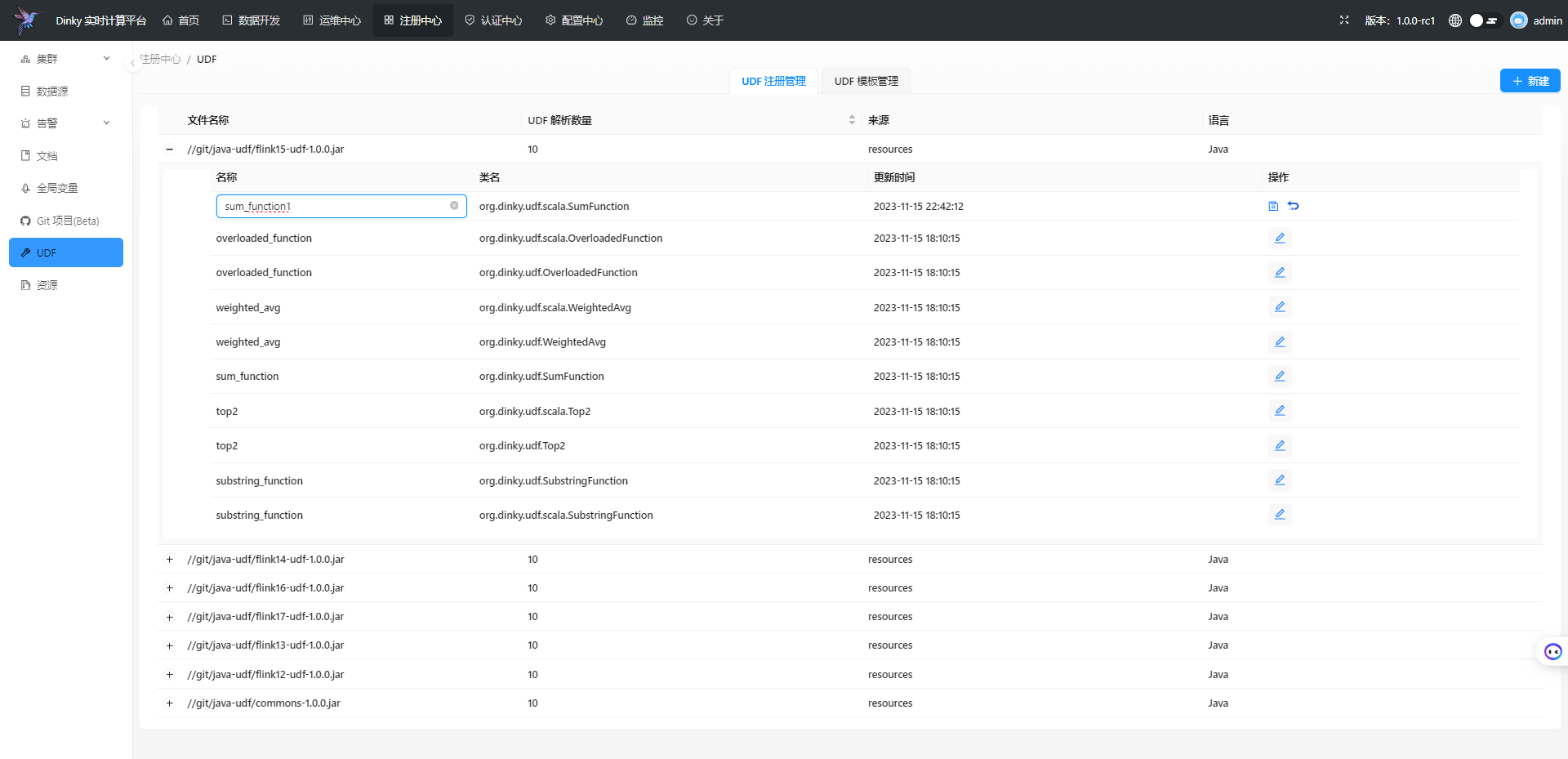Open 认证中心 in top navigation
The height and width of the screenshot is (759, 1568).
coord(493,20)
